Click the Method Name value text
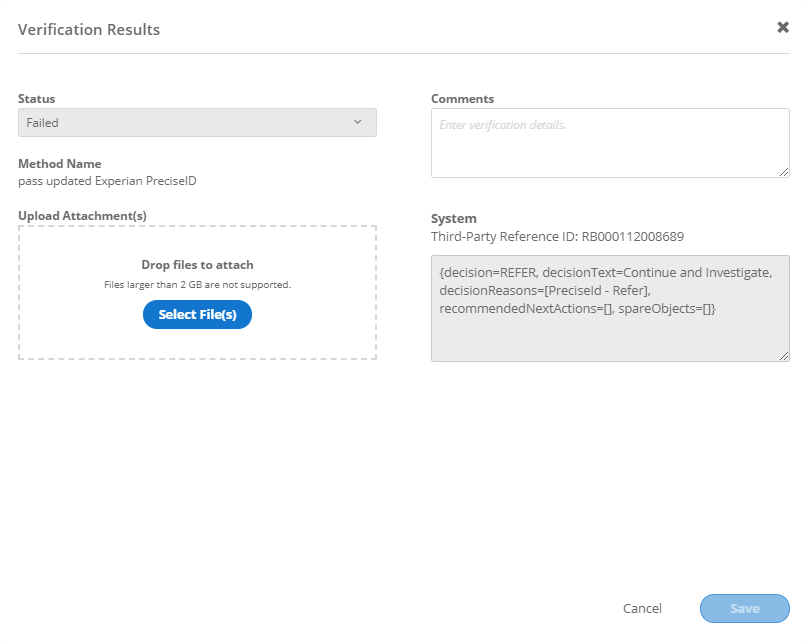This screenshot has height=641, width=808. (x=115, y=181)
